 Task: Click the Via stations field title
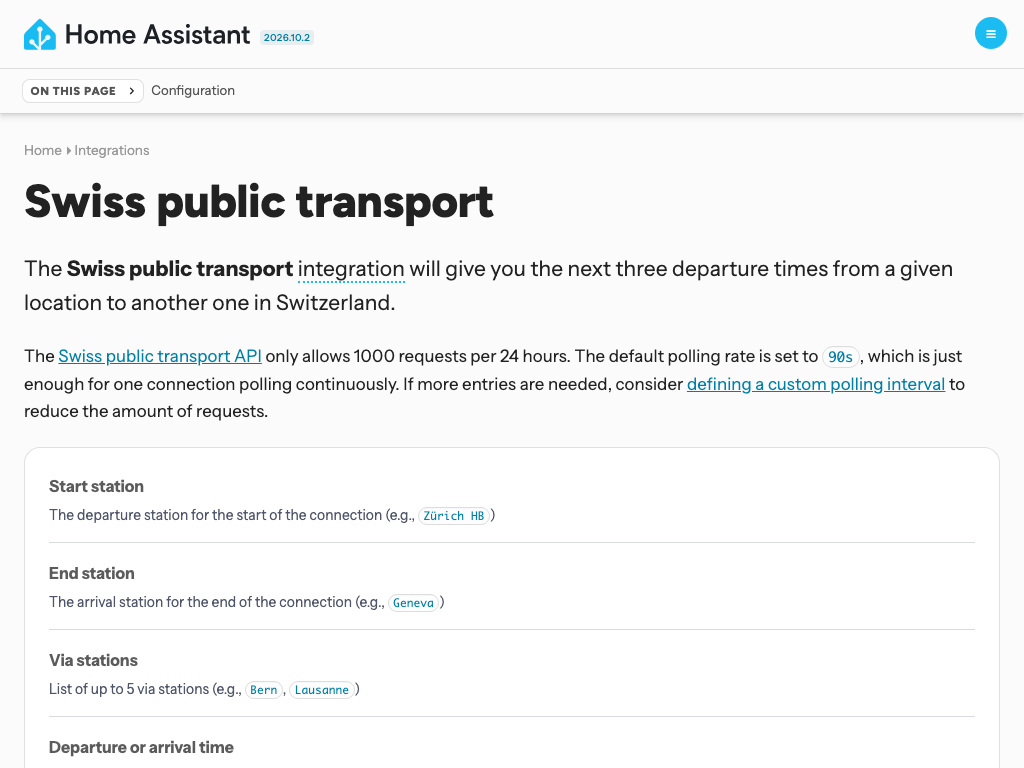pyautogui.click(x=93, y=660)
